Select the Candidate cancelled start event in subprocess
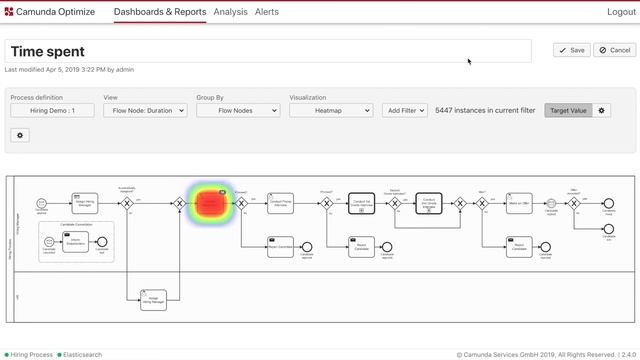The height and width of the screenshot is (360, 640). (x=49, y=242)
